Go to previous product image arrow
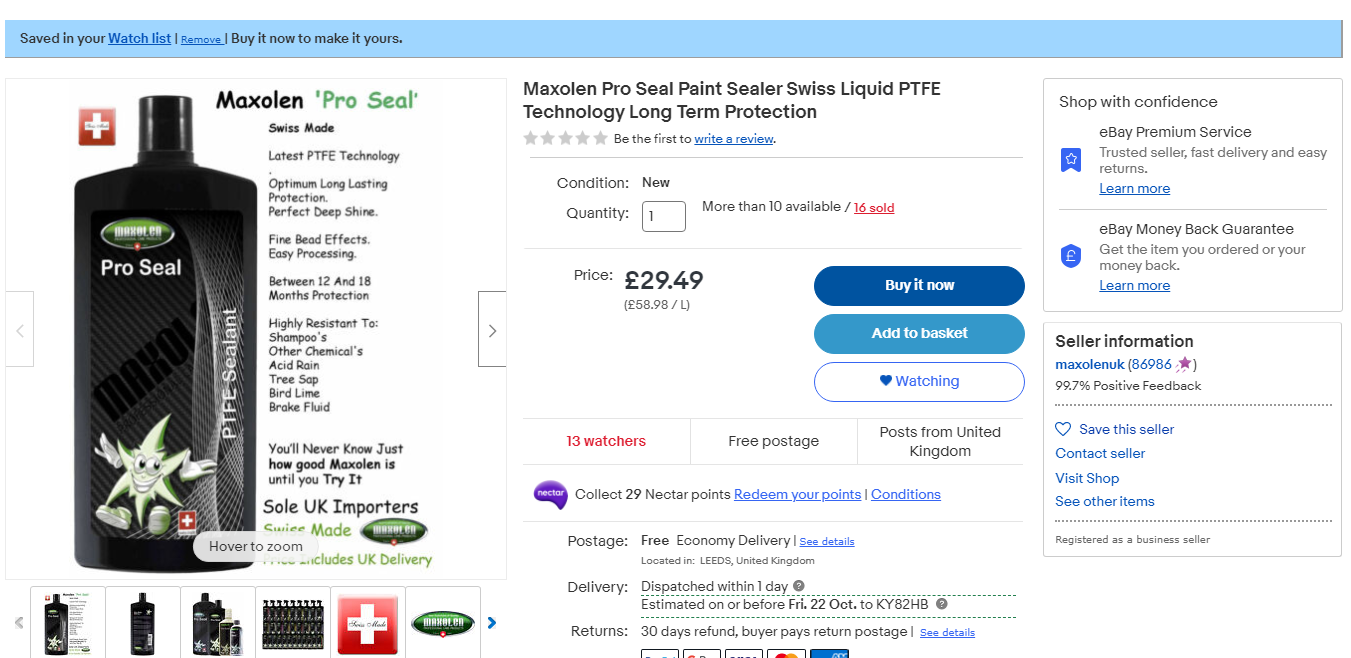This screenshot has height=658, width=1351. [20, 330]
